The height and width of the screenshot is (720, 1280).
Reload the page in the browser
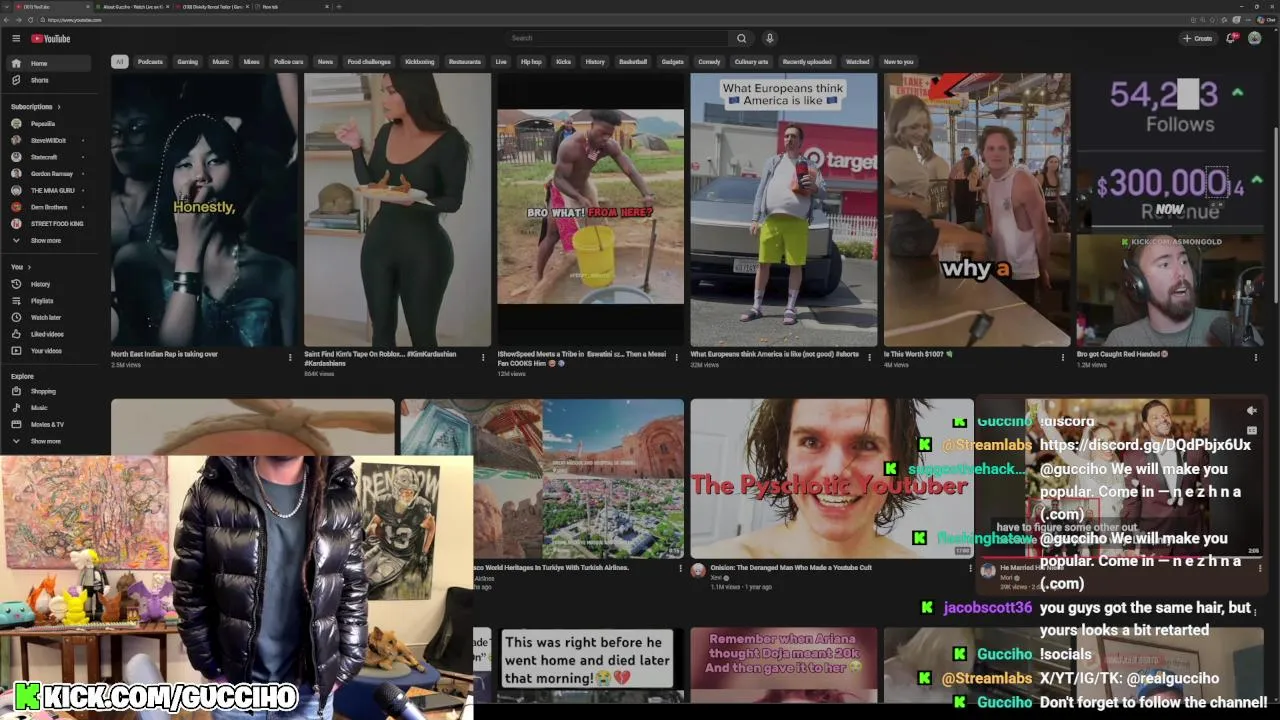click(x=29, y=20)
